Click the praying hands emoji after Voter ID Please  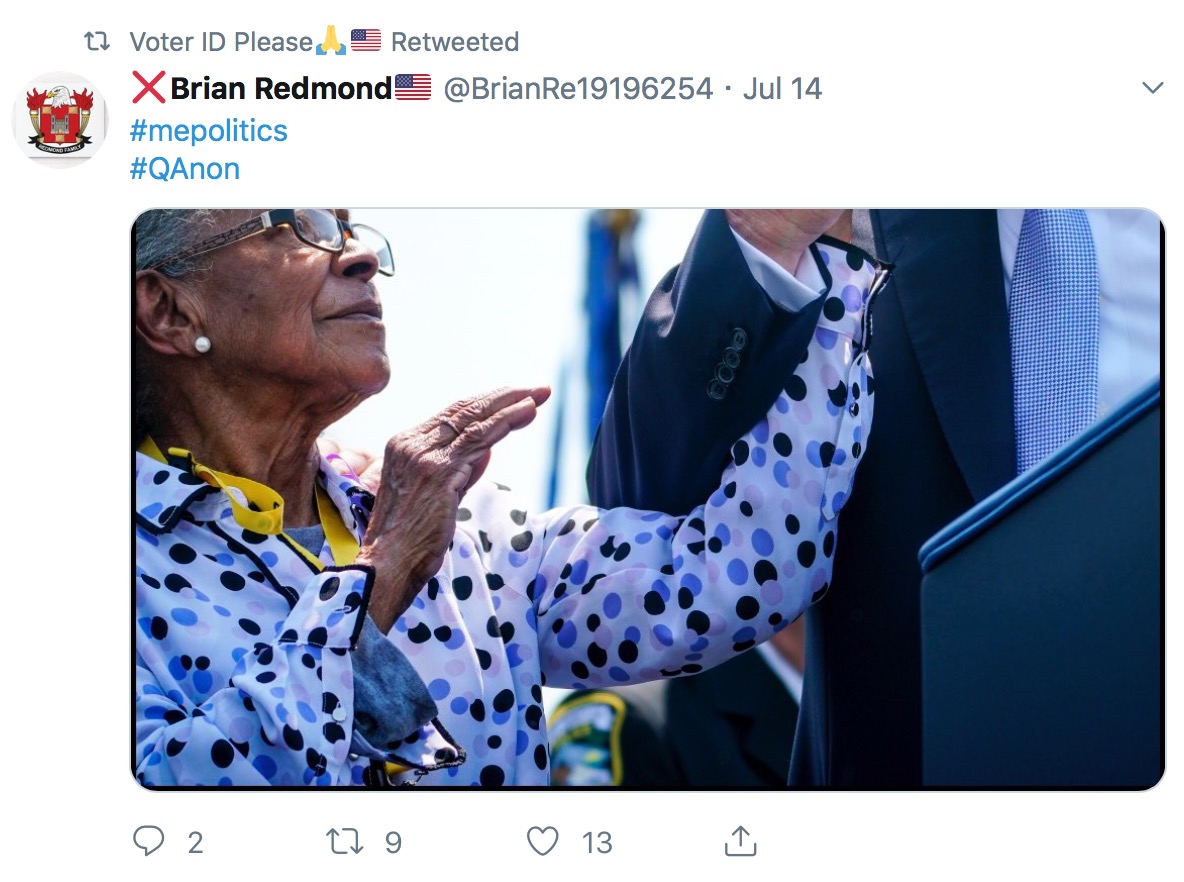(330, 42)
